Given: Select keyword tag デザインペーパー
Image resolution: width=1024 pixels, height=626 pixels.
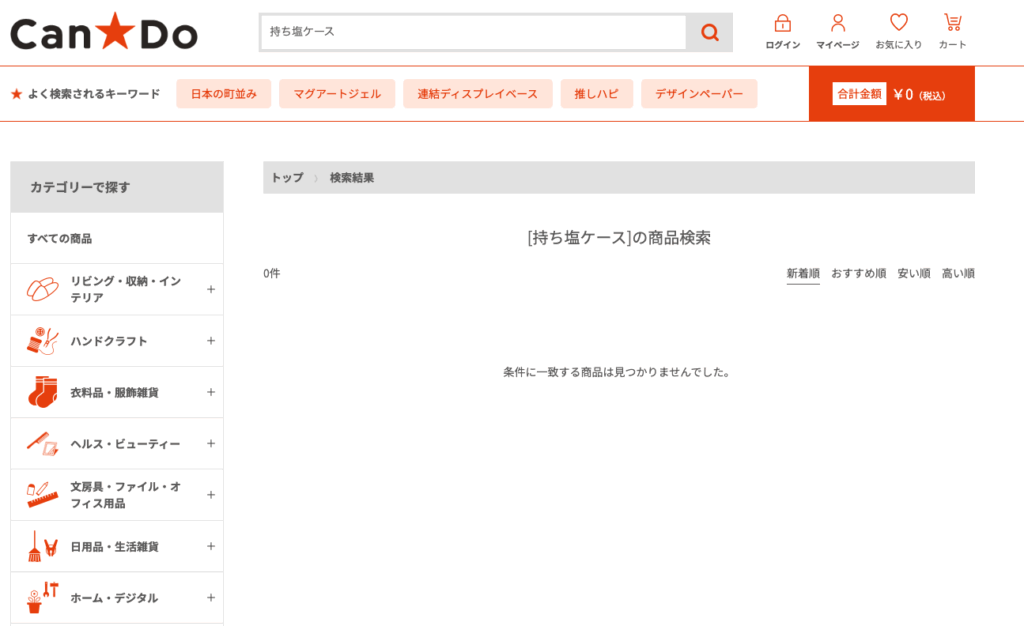Looking at the screenshot, I should coord(699,94).
